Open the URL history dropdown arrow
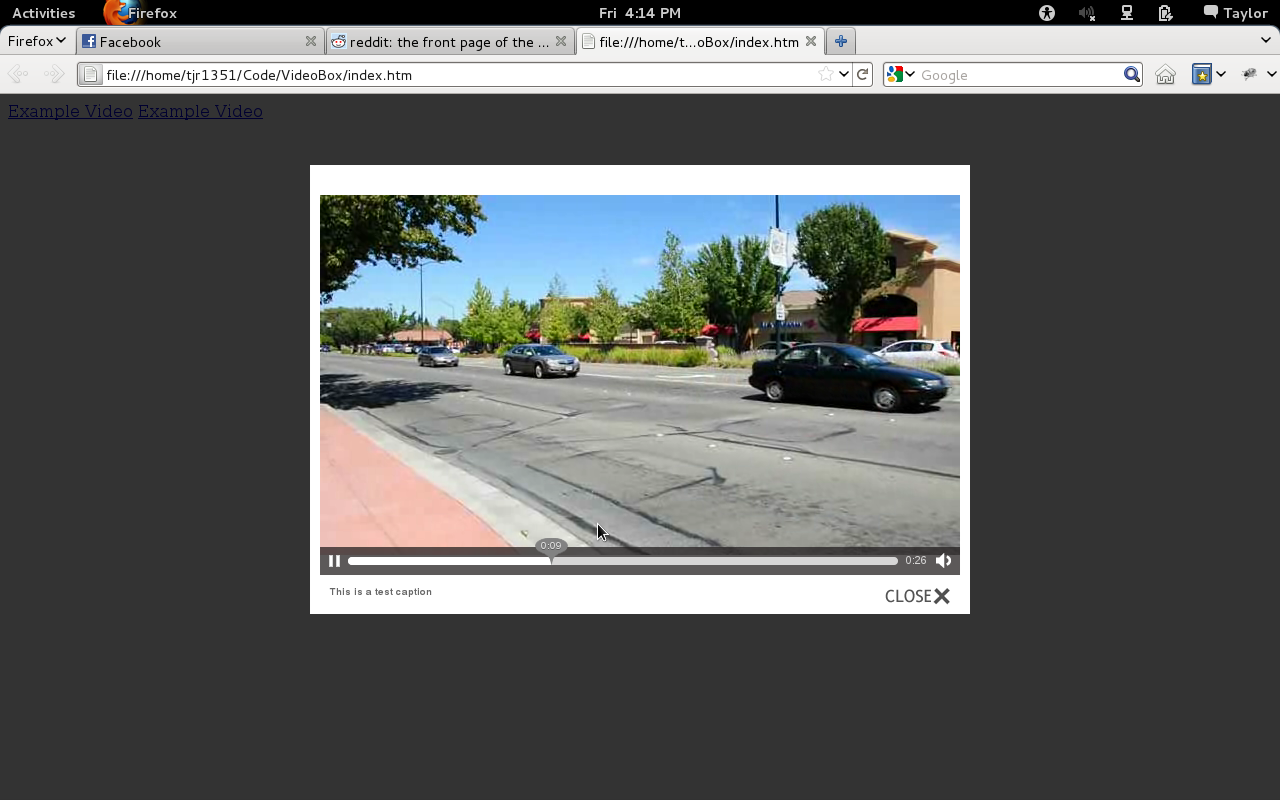The image size is (1280, 800). [844, 74]
